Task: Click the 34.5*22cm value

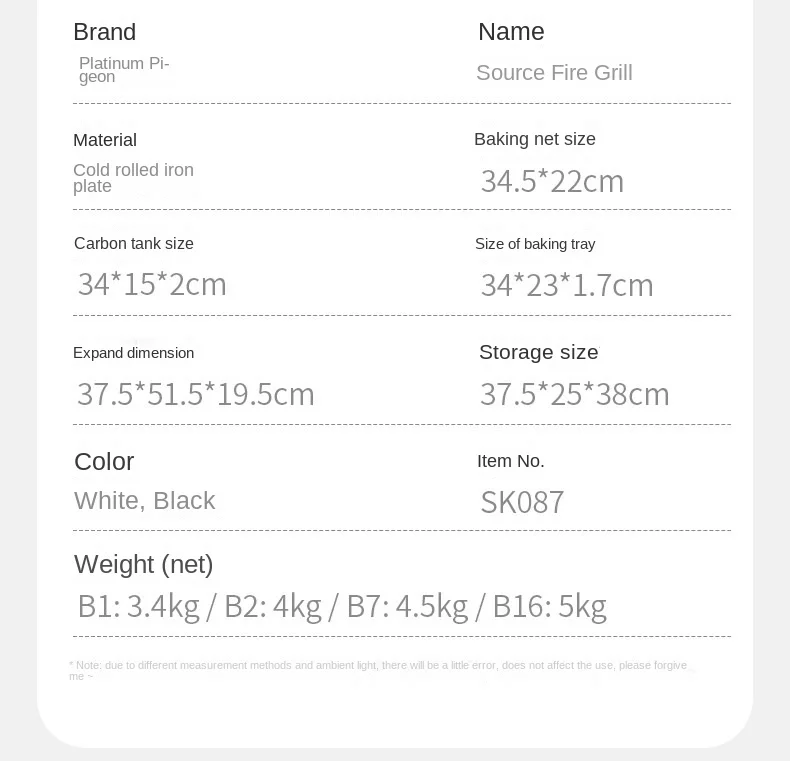Action: pos(552,181)
